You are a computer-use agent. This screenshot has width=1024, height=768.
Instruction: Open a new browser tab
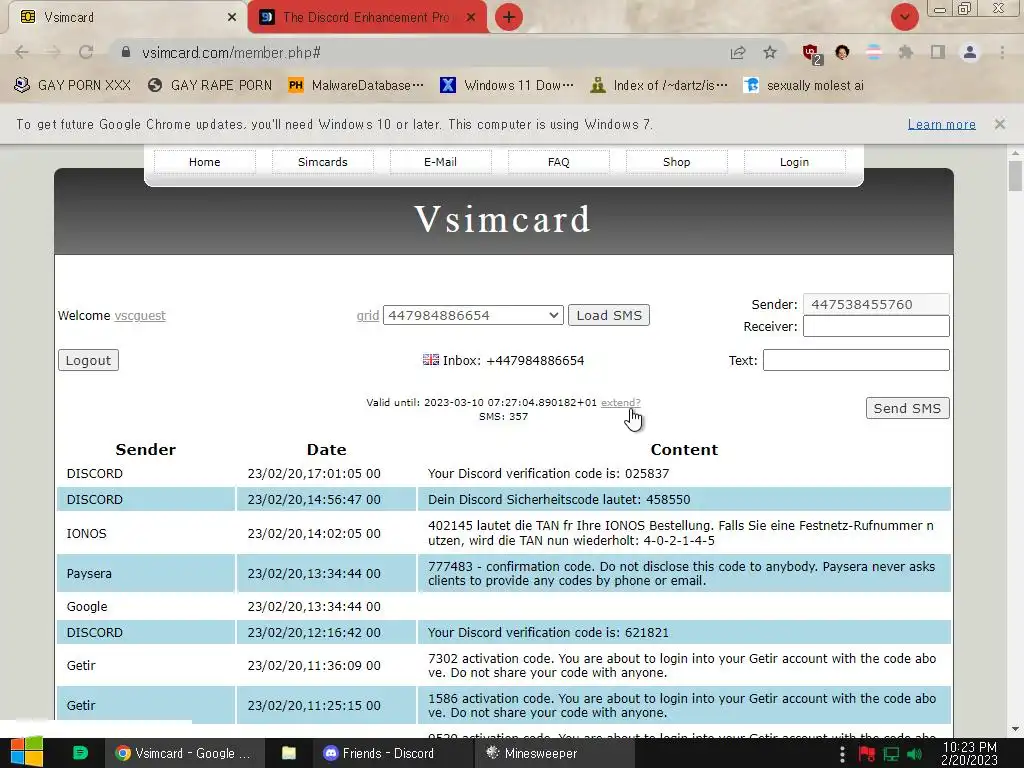(509, 17)
